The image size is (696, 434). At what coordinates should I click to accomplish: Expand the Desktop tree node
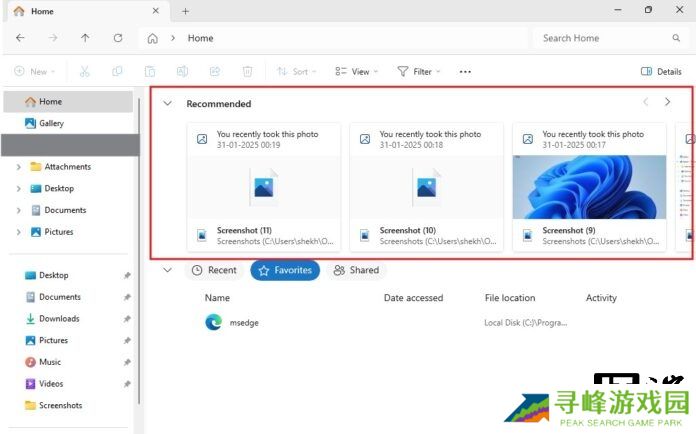[18, 189]
